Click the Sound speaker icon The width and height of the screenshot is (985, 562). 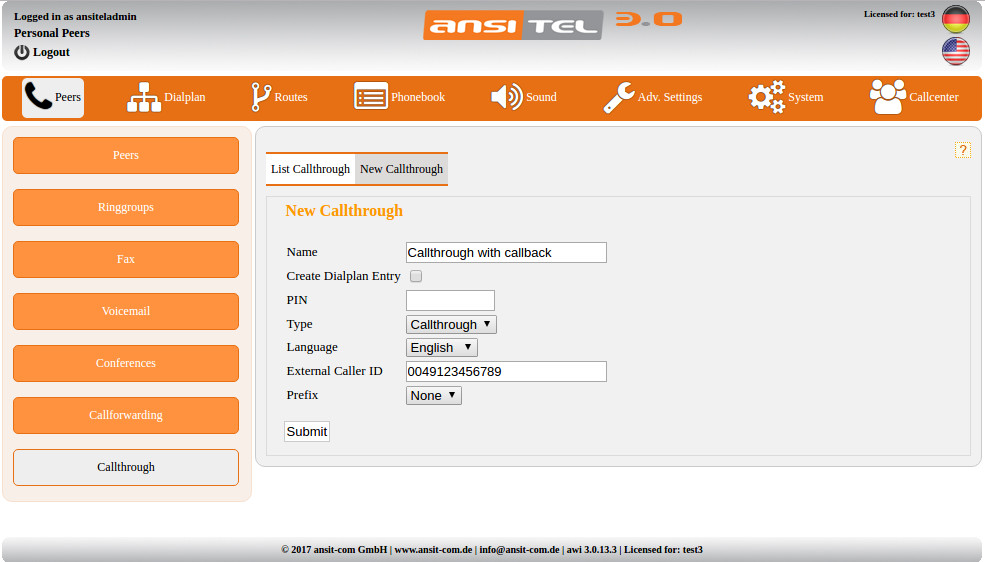coord(506,97)
